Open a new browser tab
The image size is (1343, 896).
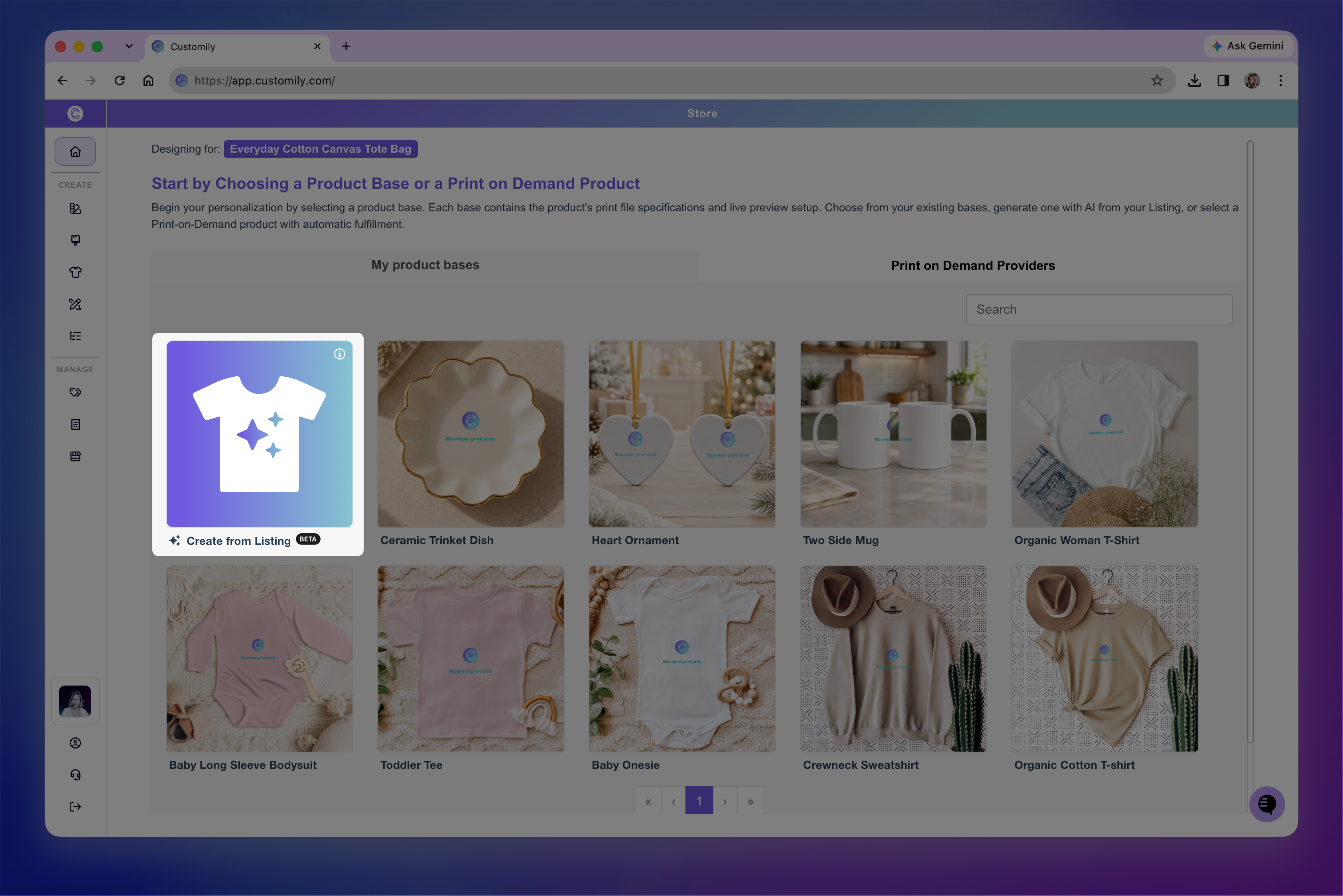tap(346, 46)
